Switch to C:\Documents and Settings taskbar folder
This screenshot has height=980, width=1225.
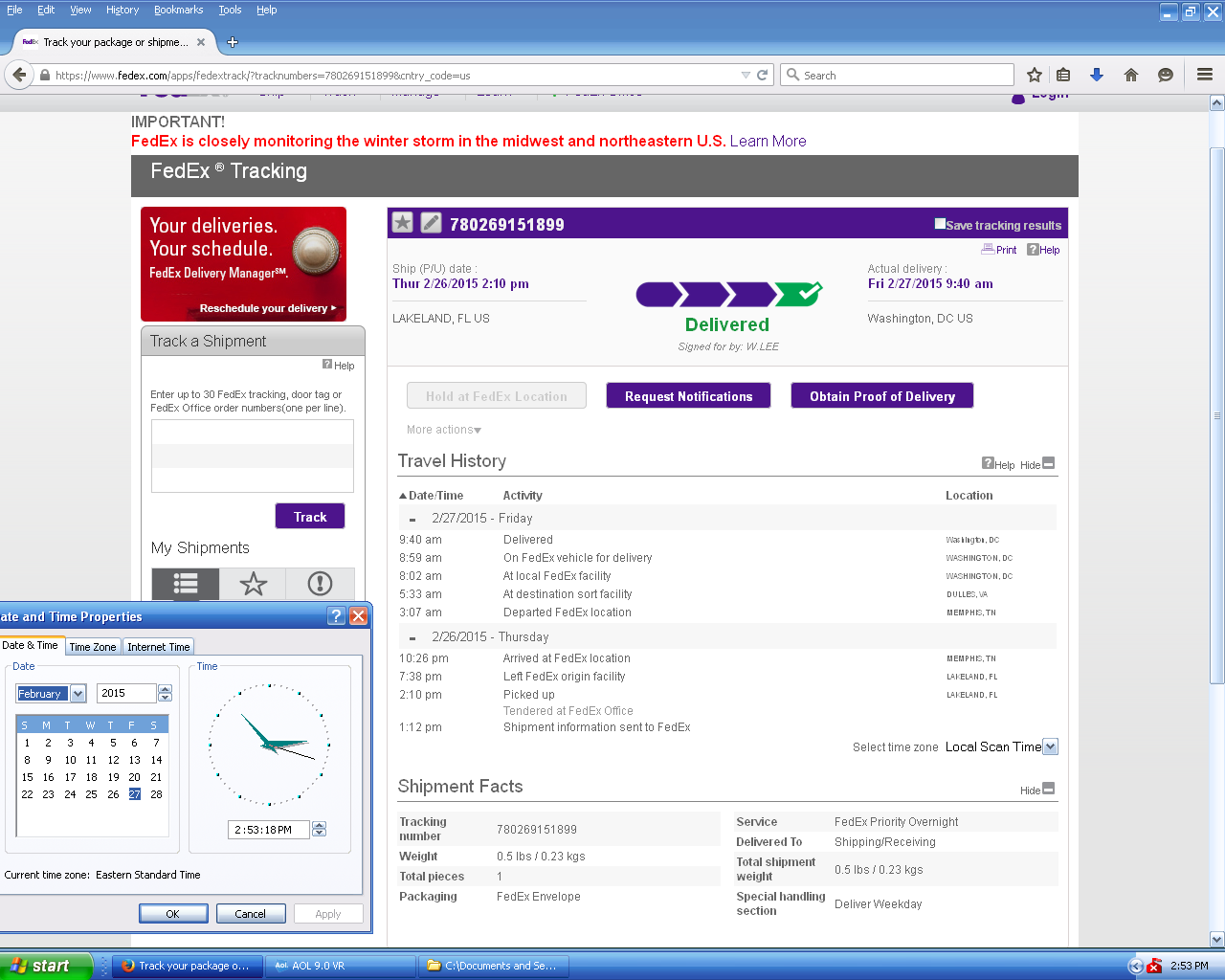[x=495, y=966]
